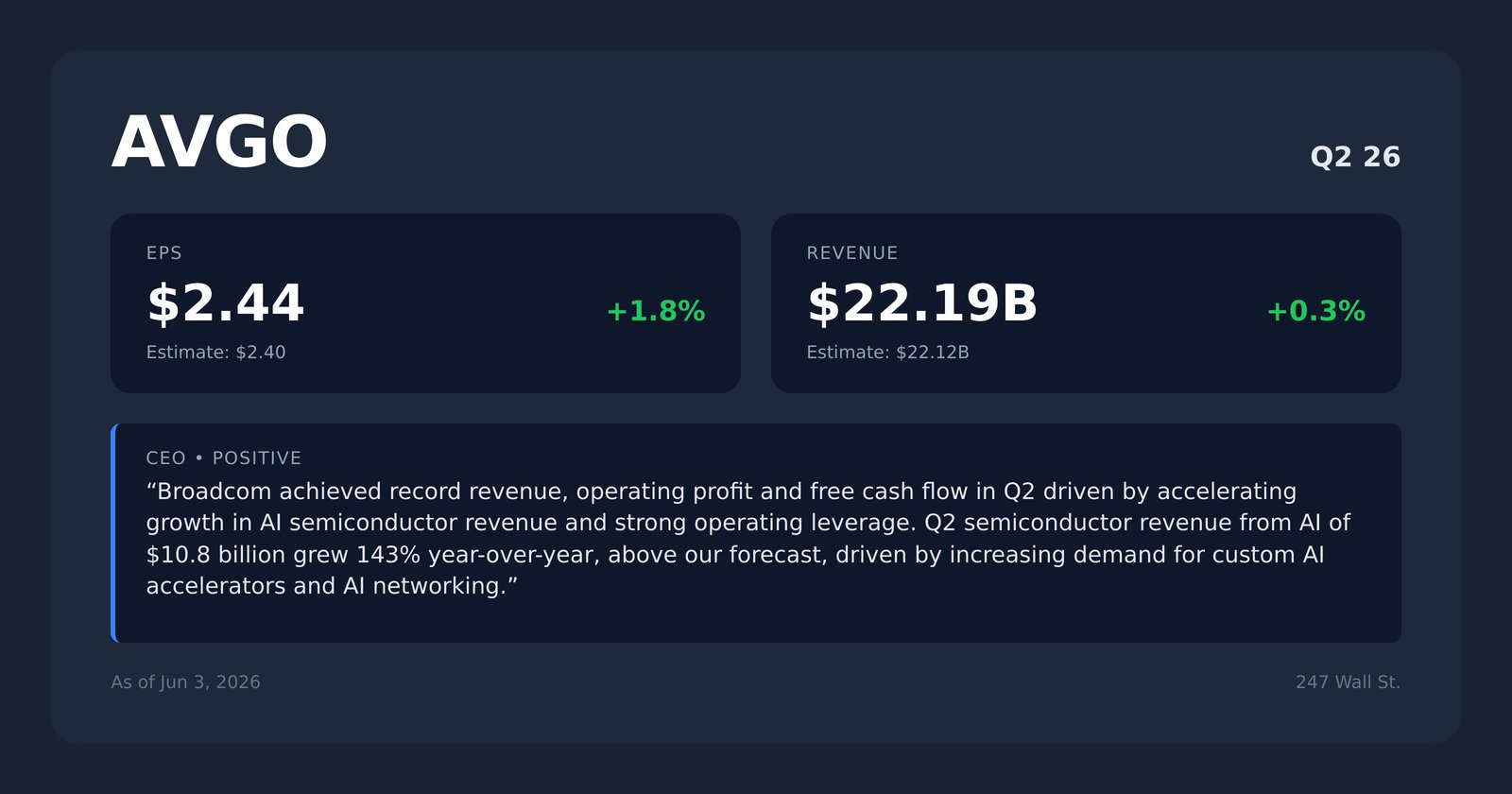Click the AVGO ticker heading
This screenshot has height=794, width=1512.
pos(219,143)
